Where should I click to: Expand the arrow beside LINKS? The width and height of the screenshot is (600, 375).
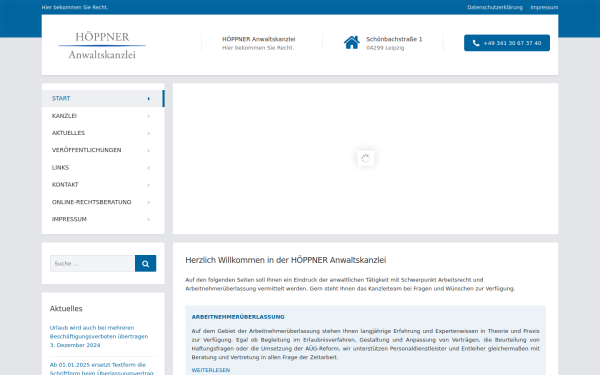tap(148, 168)
